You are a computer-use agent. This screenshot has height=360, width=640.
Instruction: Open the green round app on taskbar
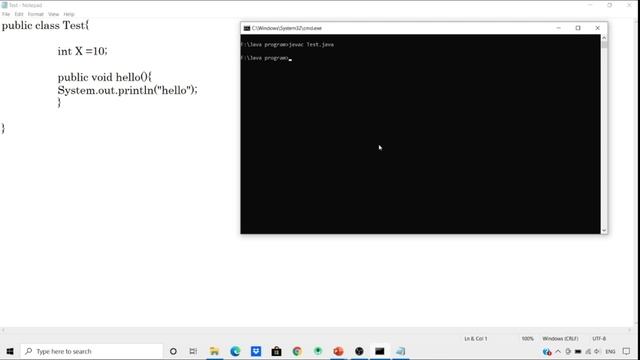click(x=318, y=351)
